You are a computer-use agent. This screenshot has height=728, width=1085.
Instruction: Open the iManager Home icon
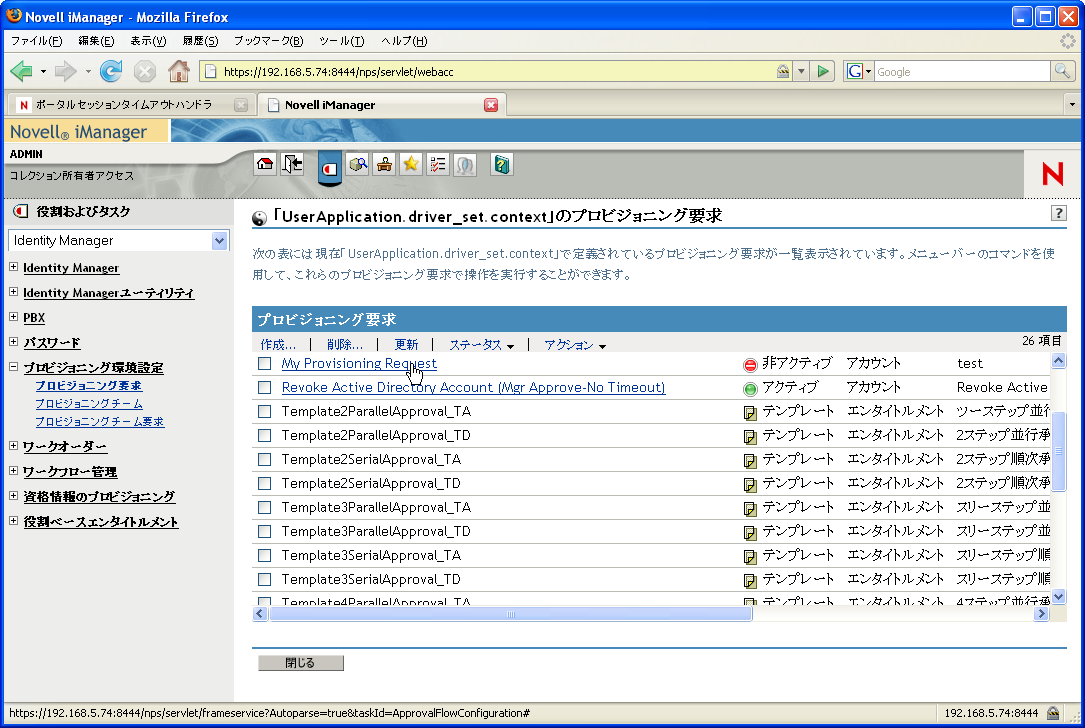(265, 165)
